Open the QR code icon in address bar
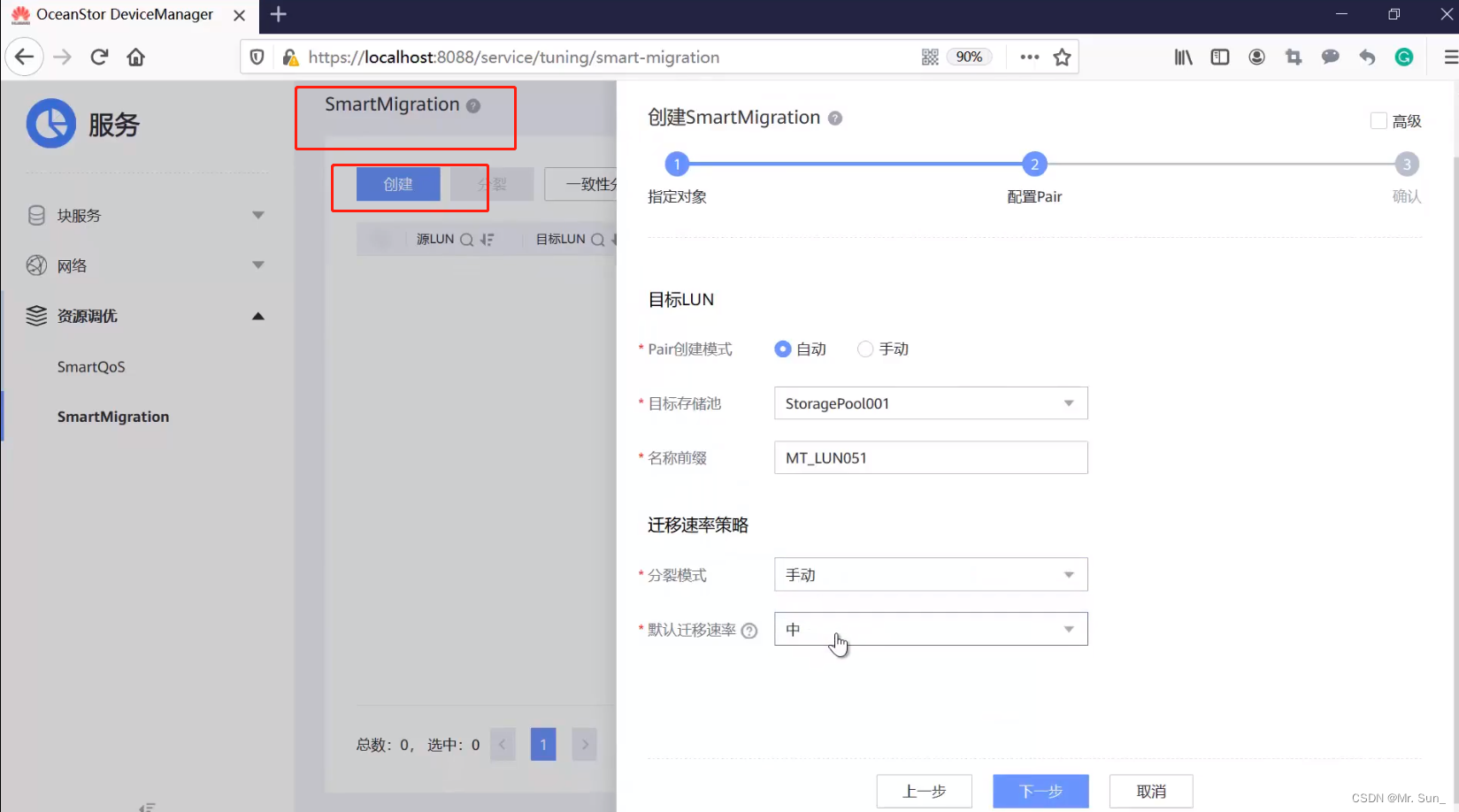 click(930, 57)
